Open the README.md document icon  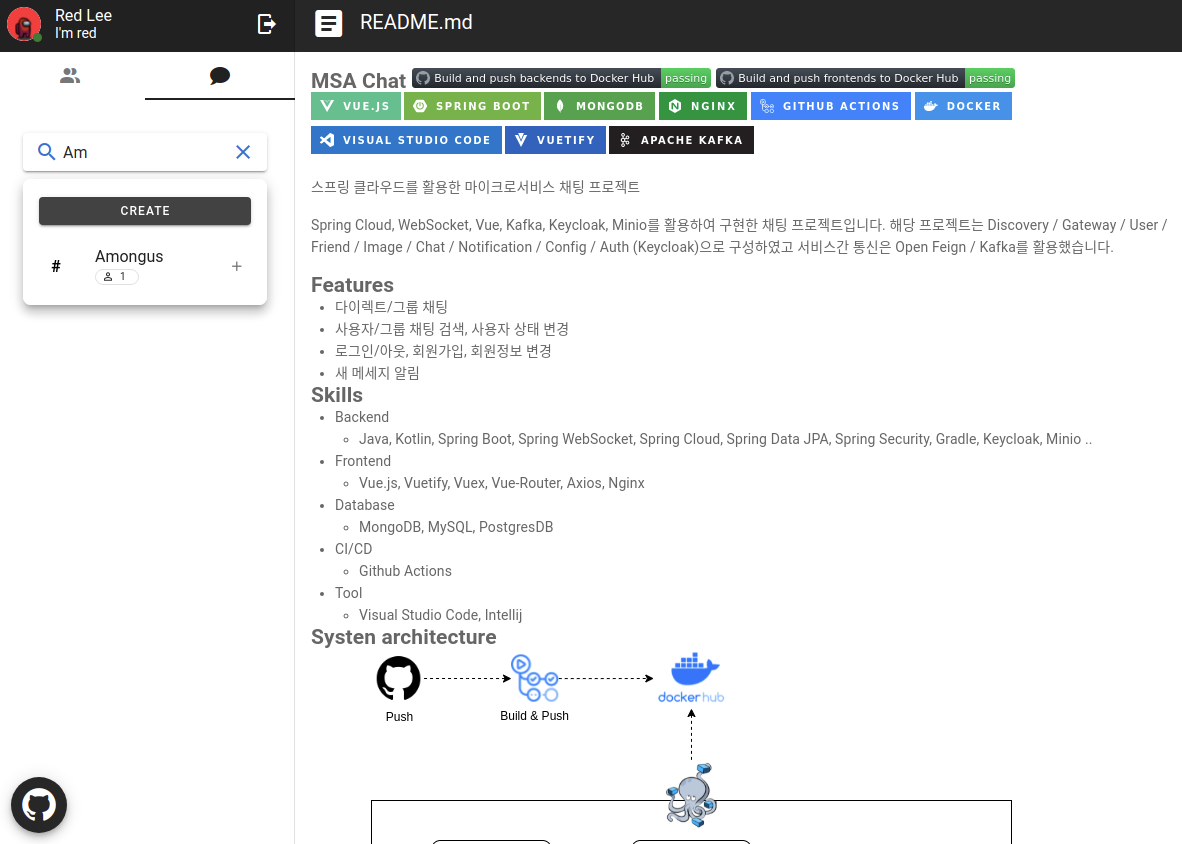[329, 23]
